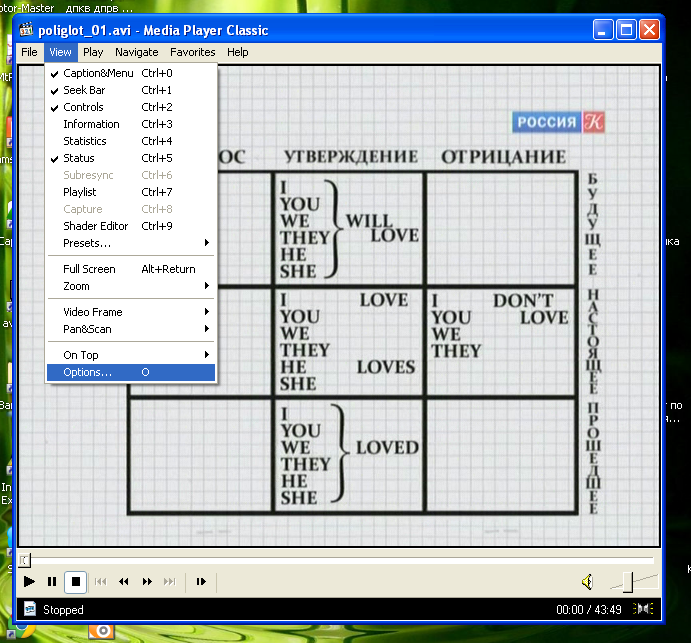Open the Favorites menu

pos(193,52)
